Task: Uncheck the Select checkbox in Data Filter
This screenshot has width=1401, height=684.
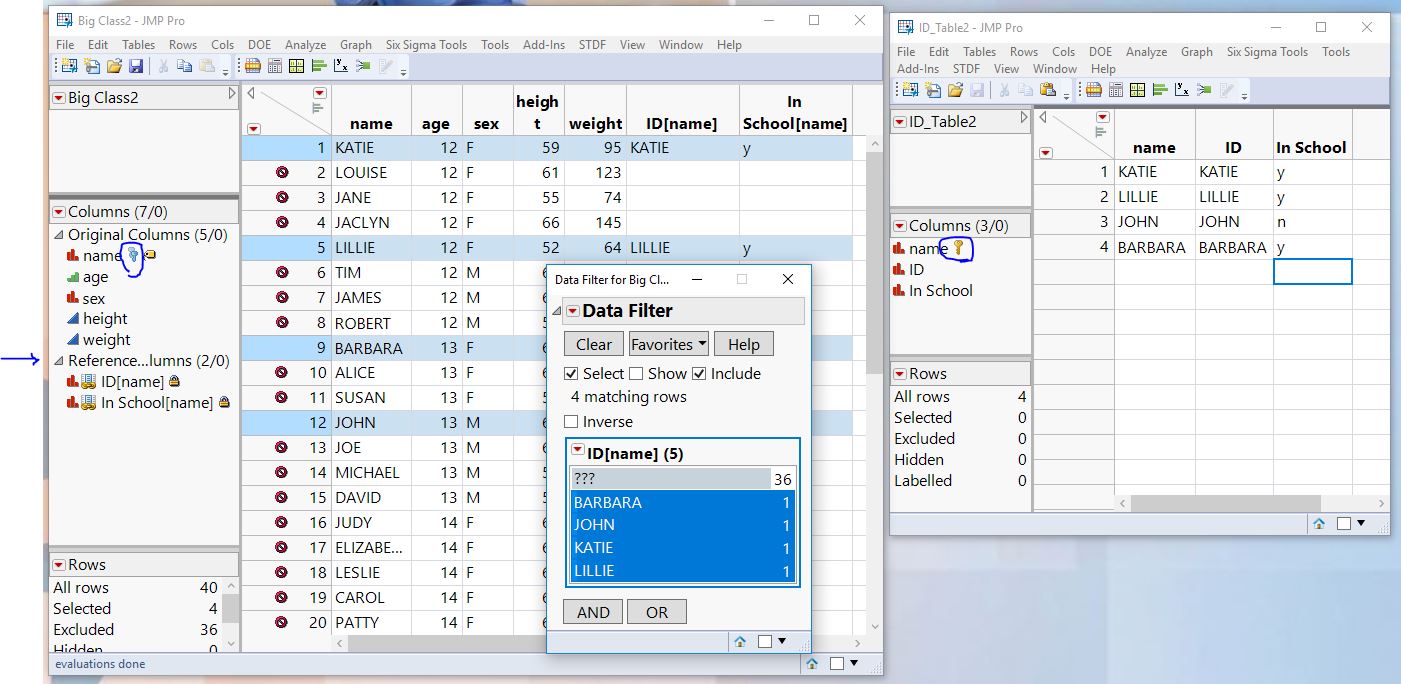Action: point(572,374)
